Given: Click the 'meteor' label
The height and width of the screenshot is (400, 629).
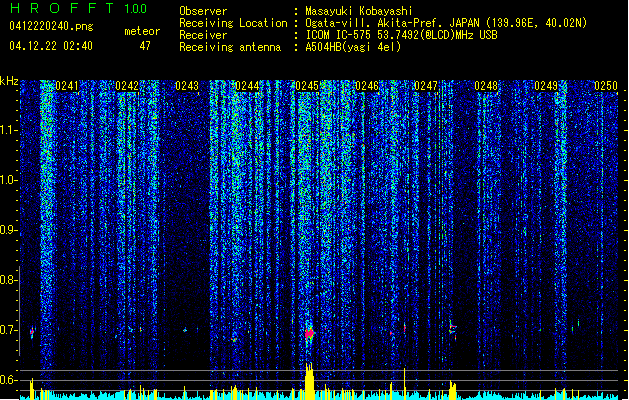Looking at the screenshot, I should [x=142, y=31].
